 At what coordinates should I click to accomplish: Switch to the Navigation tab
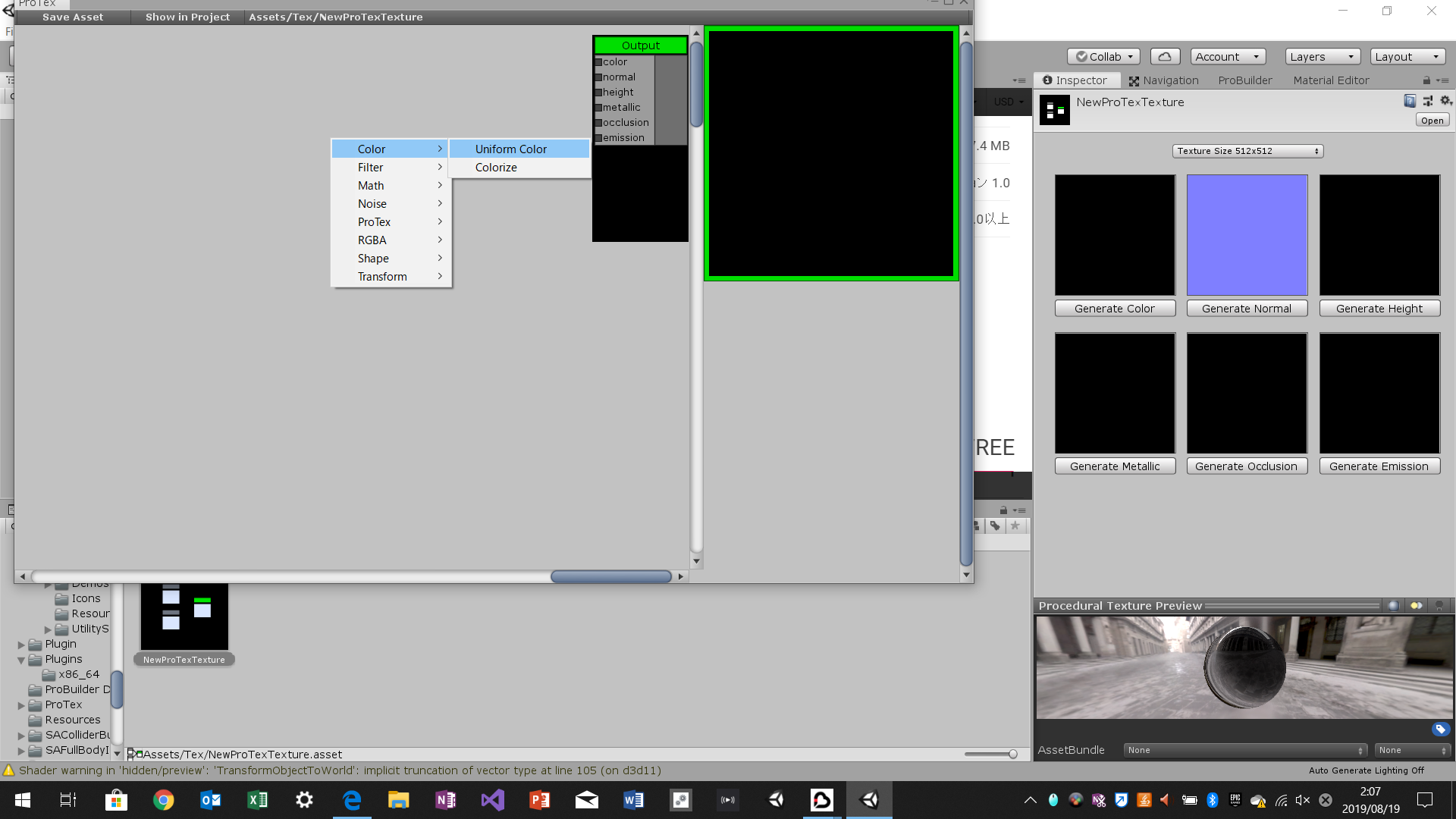click(1163, 80)
